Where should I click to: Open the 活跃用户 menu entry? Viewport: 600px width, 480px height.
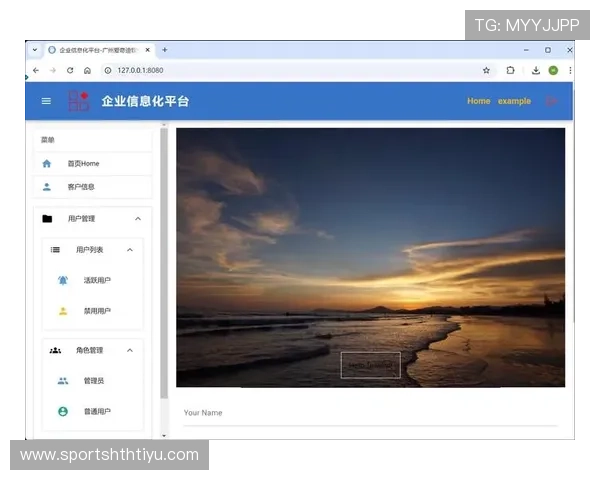coord(93,280)
